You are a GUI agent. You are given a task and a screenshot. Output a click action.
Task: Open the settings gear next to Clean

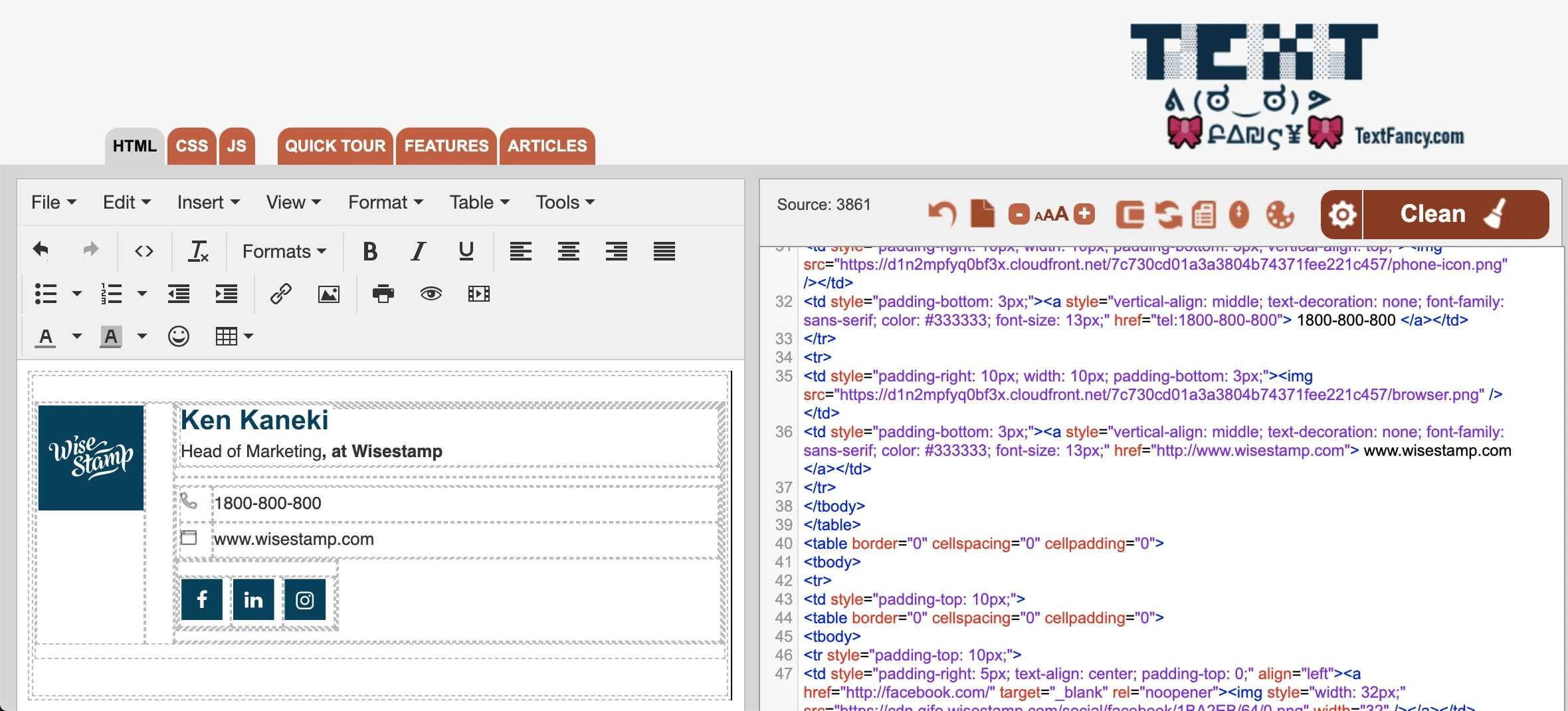click(1343, 214)
